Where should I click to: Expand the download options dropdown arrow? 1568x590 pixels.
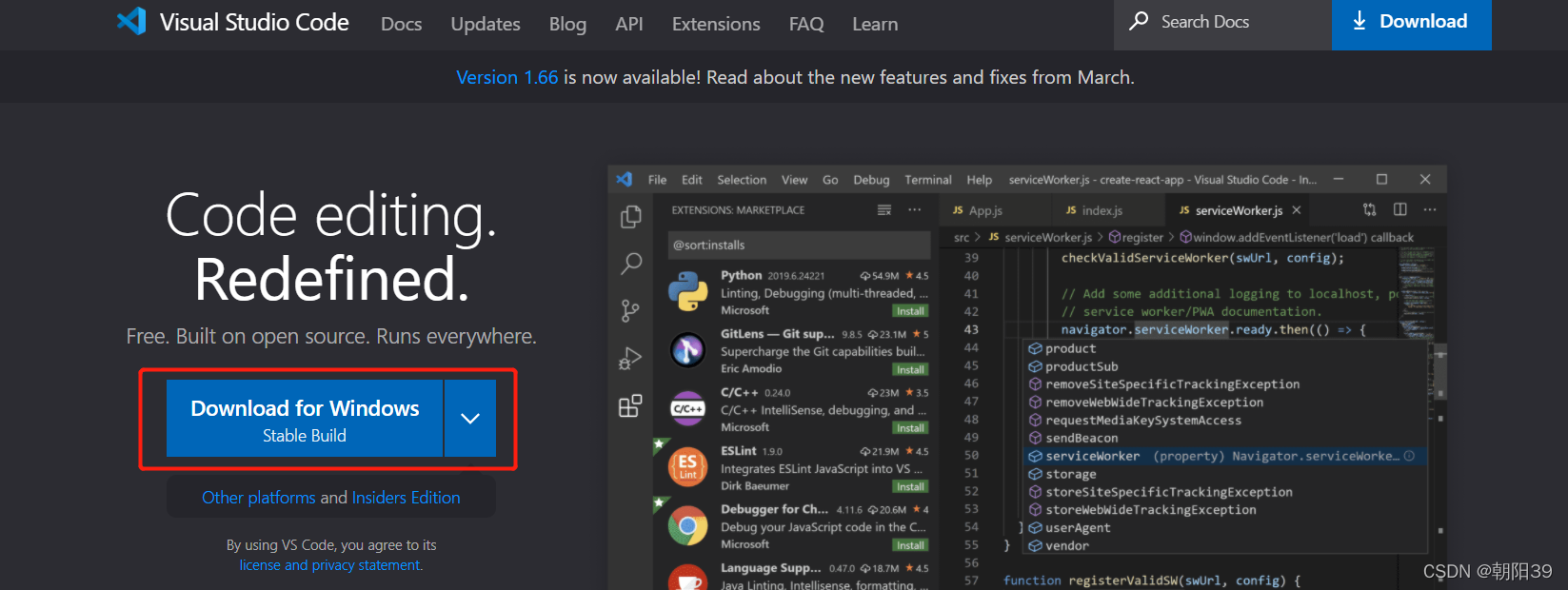coord(470,419)
